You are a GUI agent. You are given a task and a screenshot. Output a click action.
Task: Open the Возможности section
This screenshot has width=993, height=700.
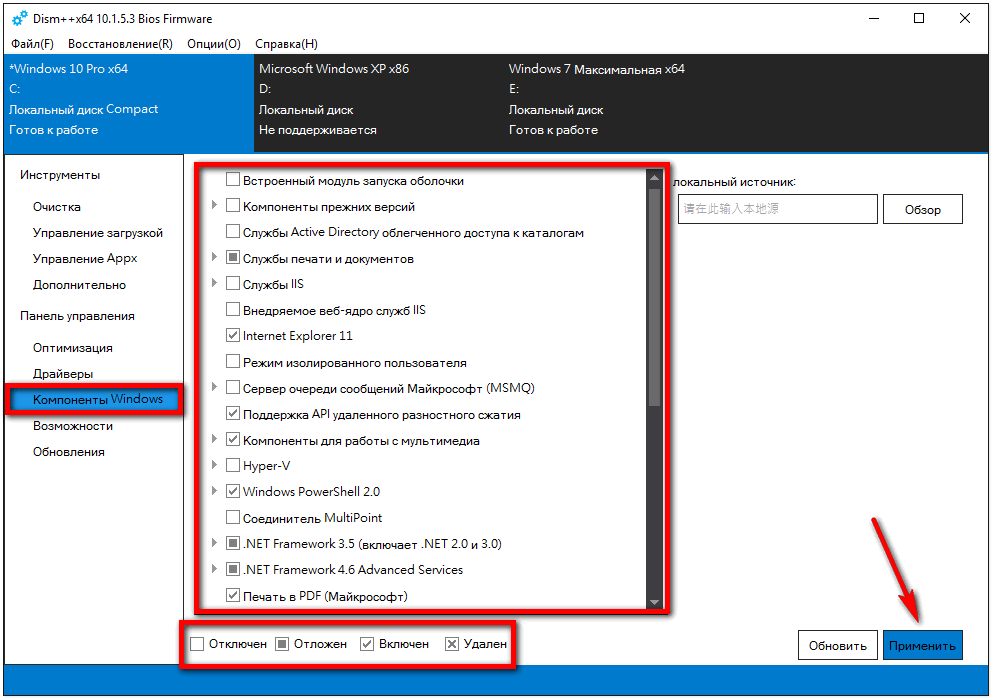coord(73,426)
